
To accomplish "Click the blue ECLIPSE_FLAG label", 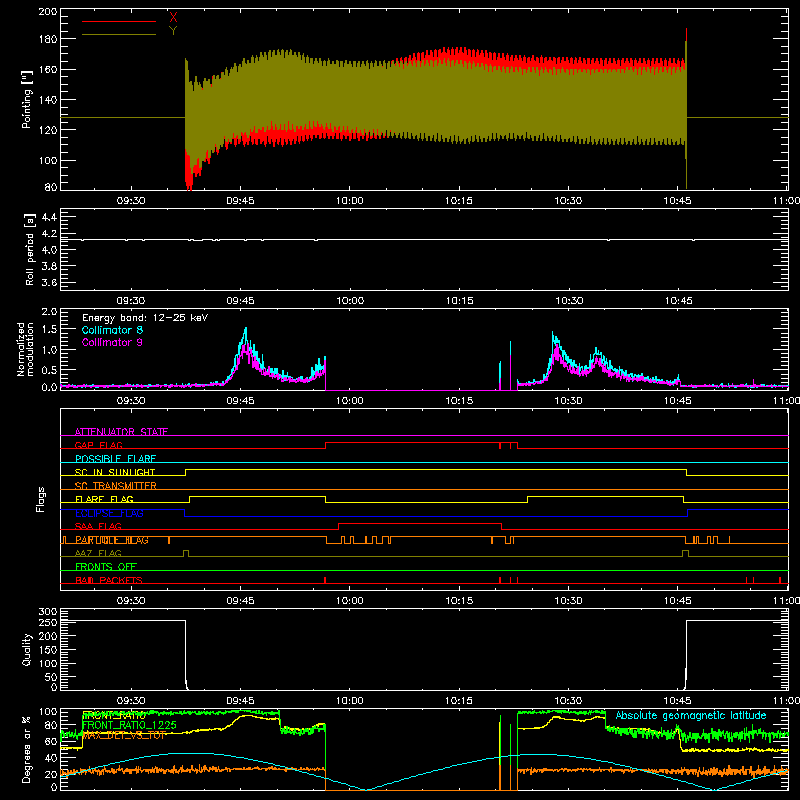I will tap(109, 513).
